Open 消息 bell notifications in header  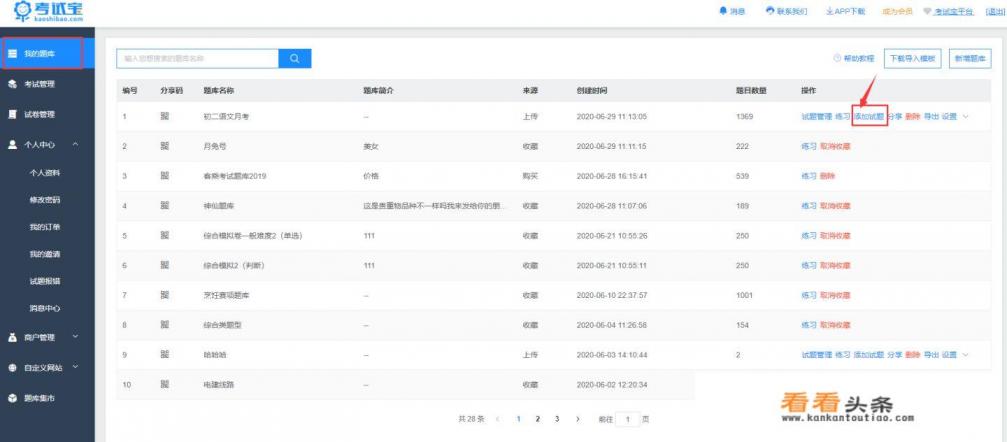point(722,12)
